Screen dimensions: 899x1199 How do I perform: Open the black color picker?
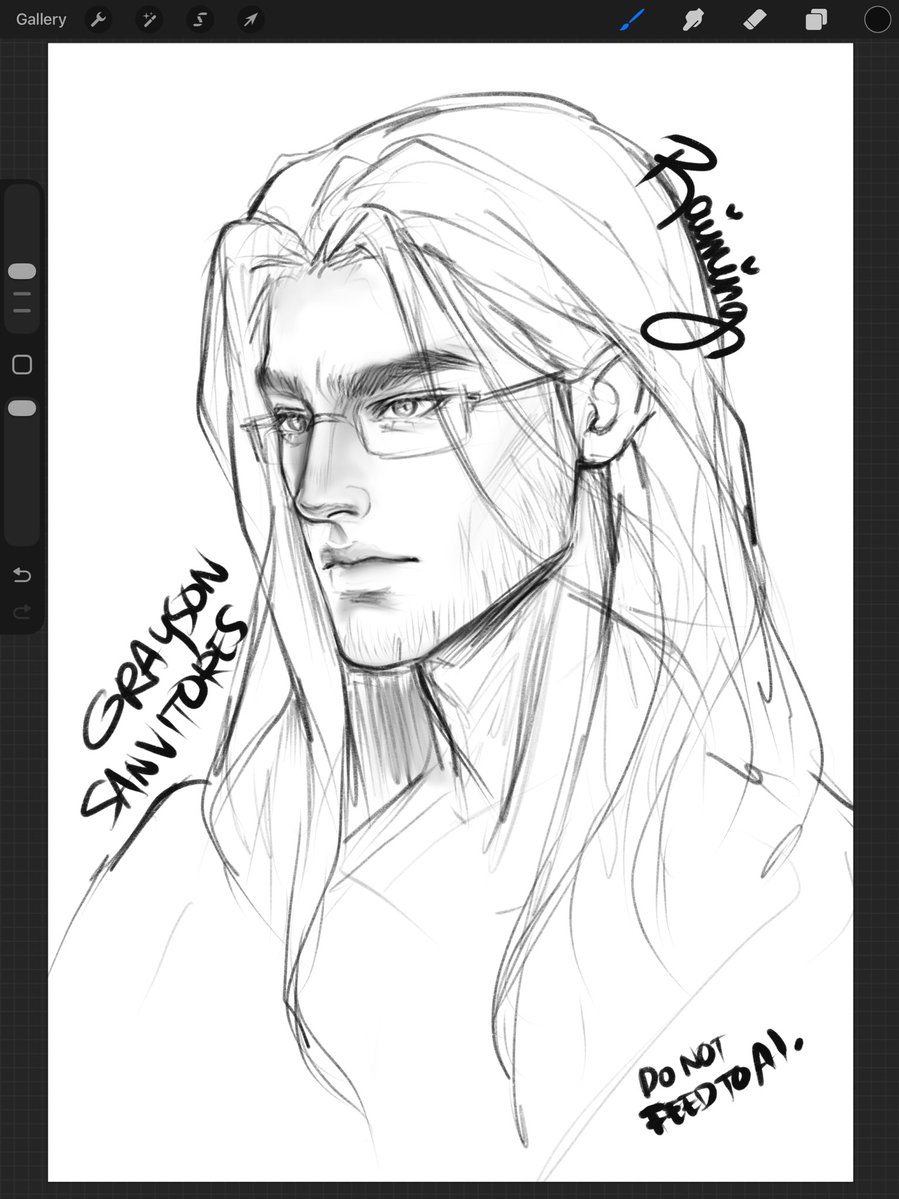coord(877,19)
